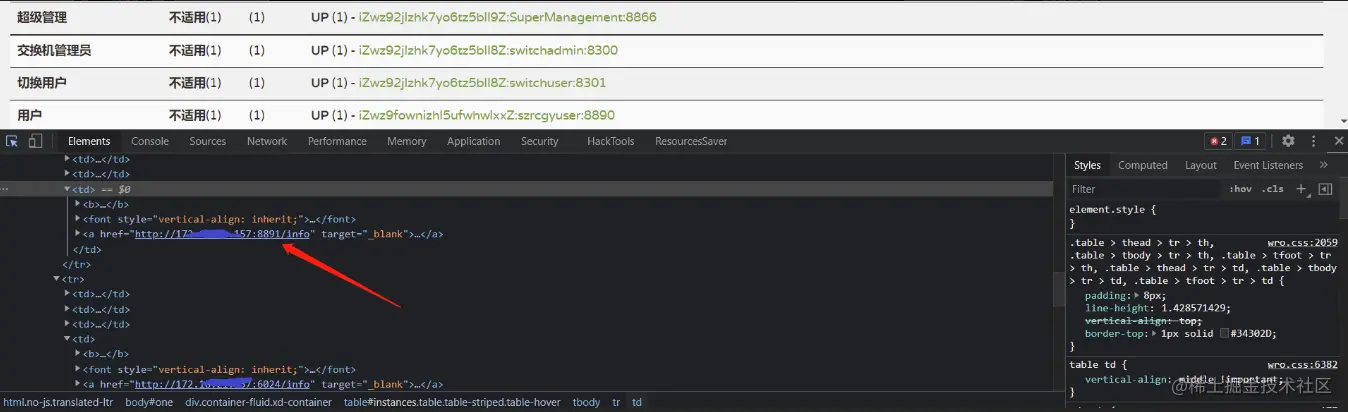The image size is (1348, 412).
Task: Open switchuser:8301 instance link
Action: click(482, 82)
